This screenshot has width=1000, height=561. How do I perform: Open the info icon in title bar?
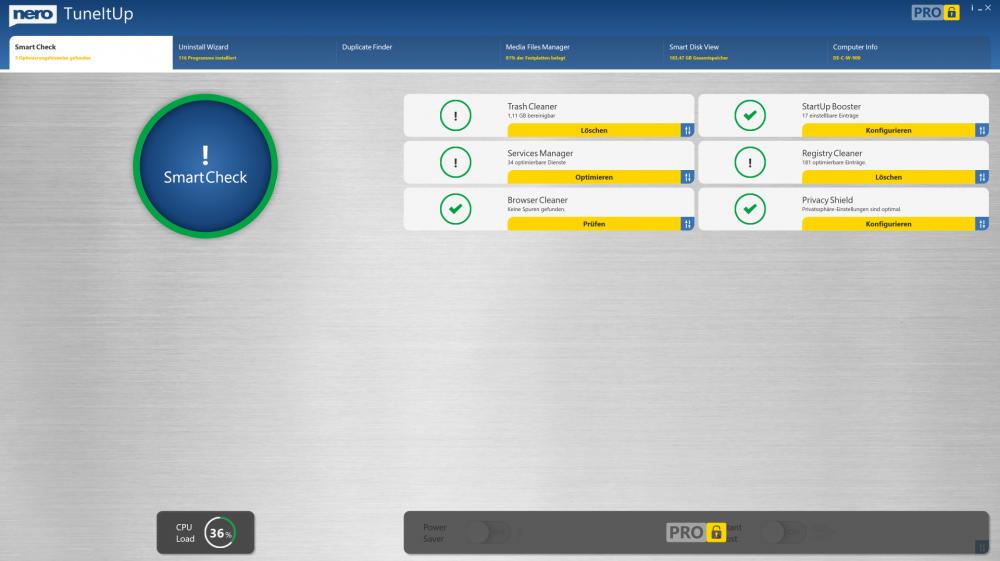pyautogui.click(x=971, y=8)
